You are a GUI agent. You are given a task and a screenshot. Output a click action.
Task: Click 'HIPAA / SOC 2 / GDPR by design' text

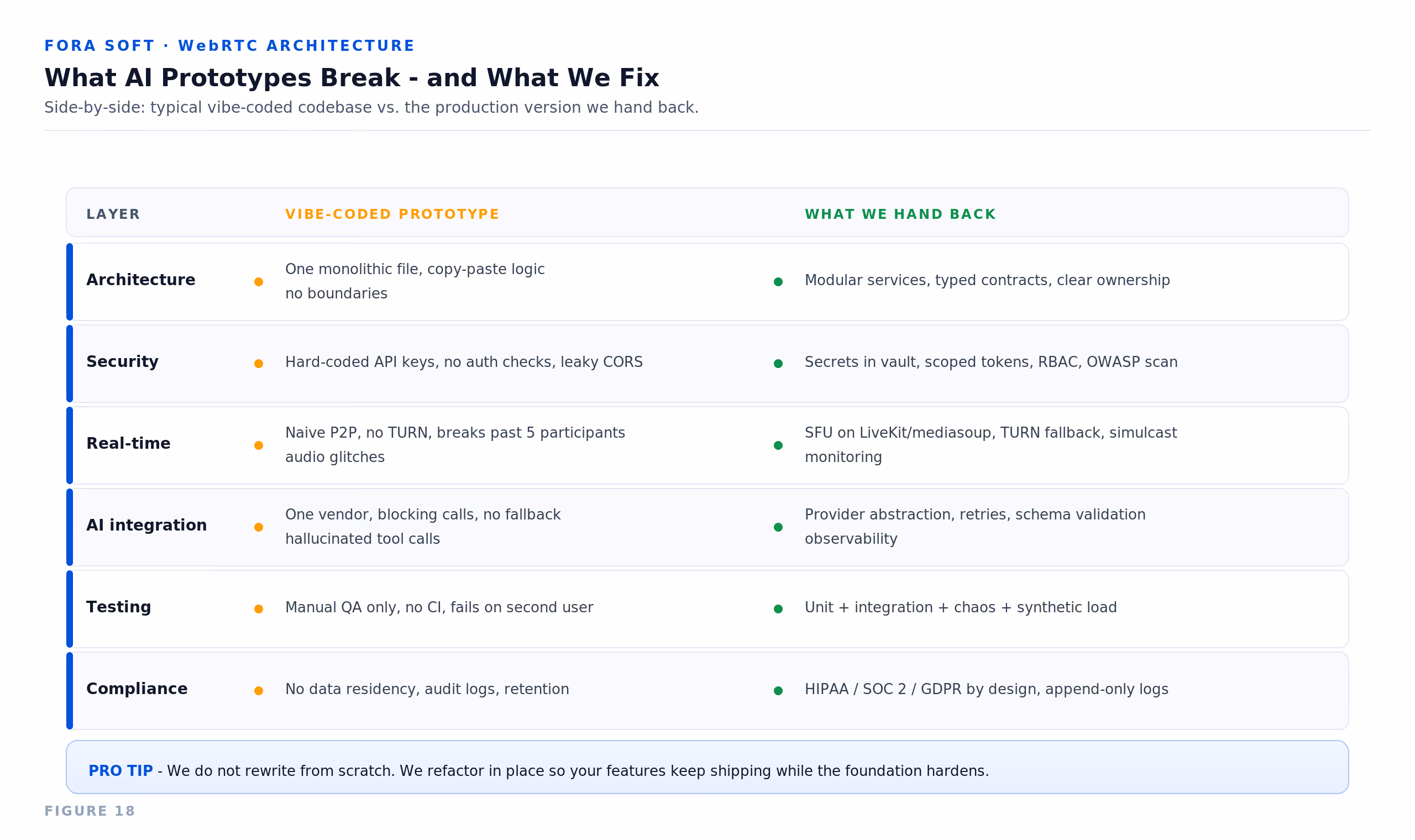click(923, 690)
